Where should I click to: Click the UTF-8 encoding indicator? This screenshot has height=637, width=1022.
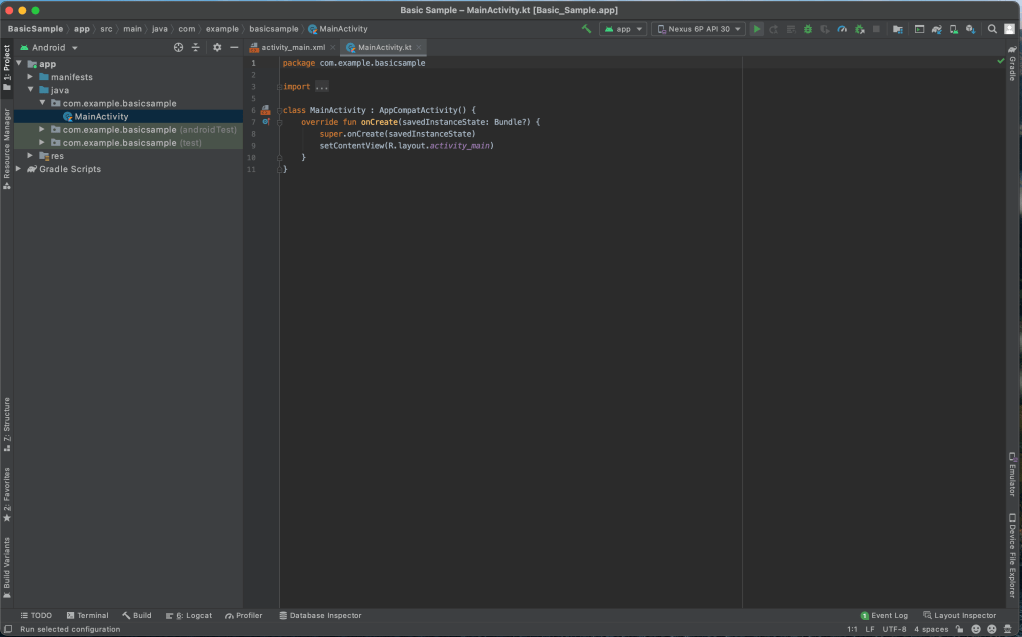click(894, 629)
